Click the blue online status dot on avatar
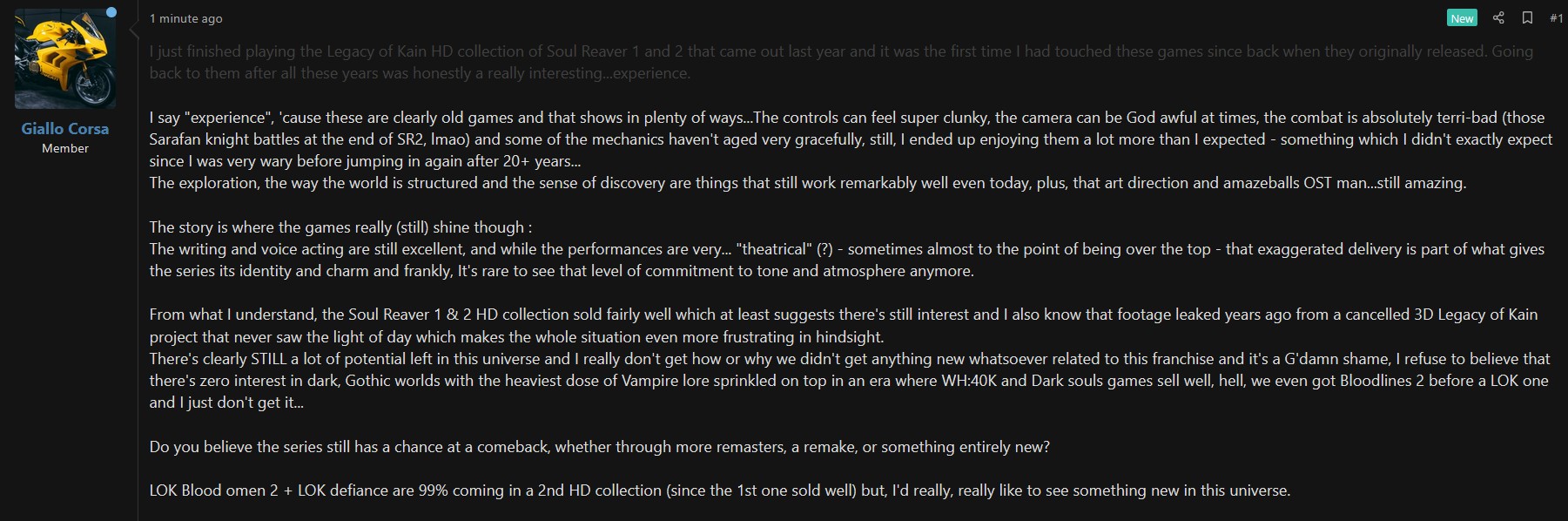1568x521 pixels. click(111, 13)
